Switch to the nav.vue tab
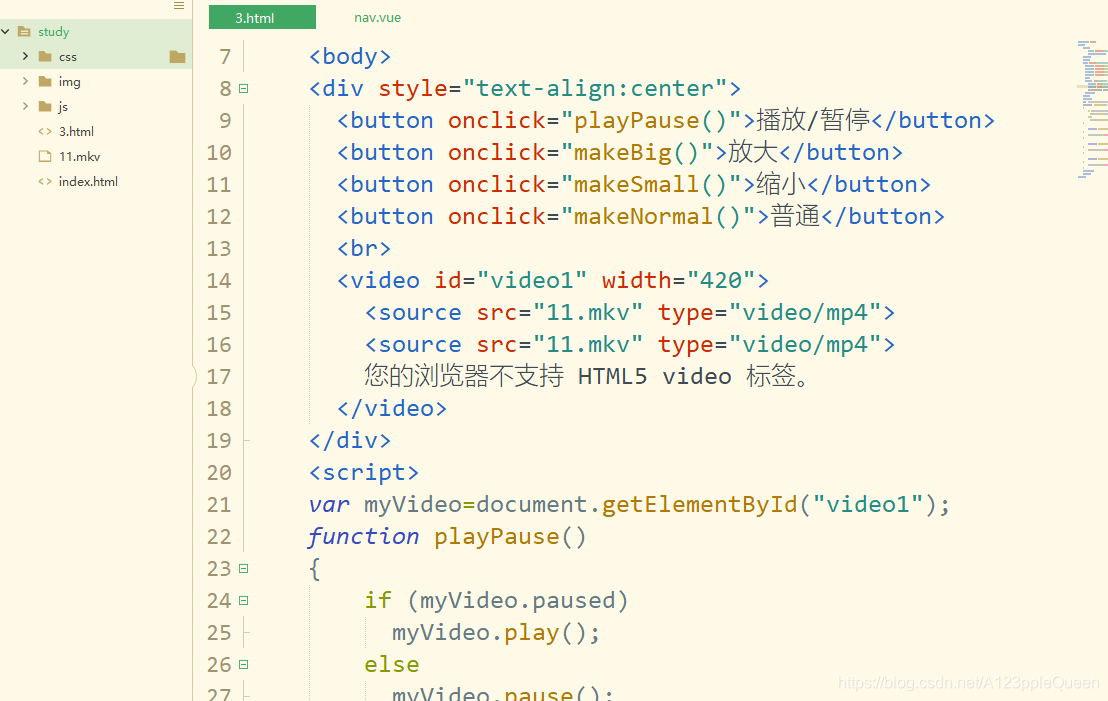This screenshot has width=1108, height=701. [377, 17]
